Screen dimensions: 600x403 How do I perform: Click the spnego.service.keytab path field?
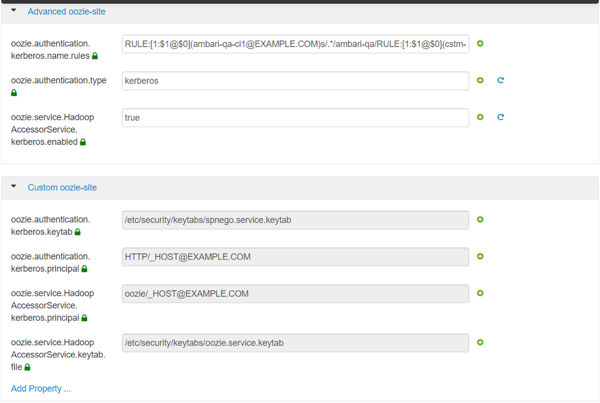click(x=295, y=220)
